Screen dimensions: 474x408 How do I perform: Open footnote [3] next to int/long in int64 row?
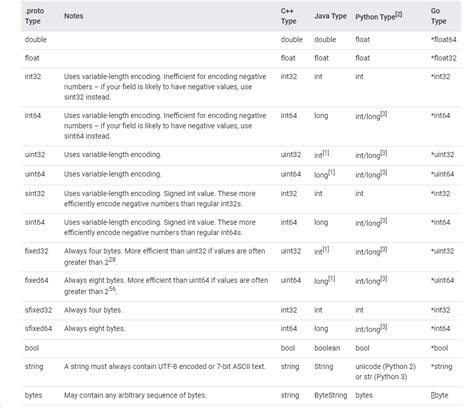coord(384,114)
